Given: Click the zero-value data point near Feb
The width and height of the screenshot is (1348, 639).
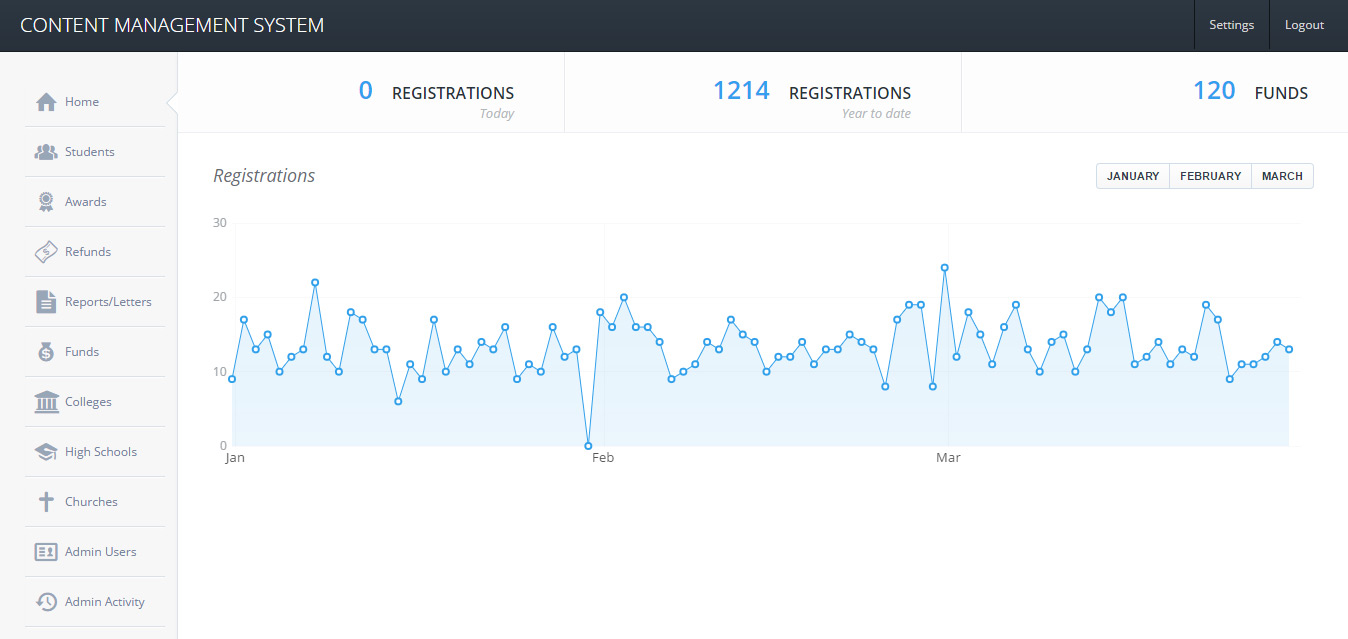Looking at the screenshot, I should tap(588, 446).
